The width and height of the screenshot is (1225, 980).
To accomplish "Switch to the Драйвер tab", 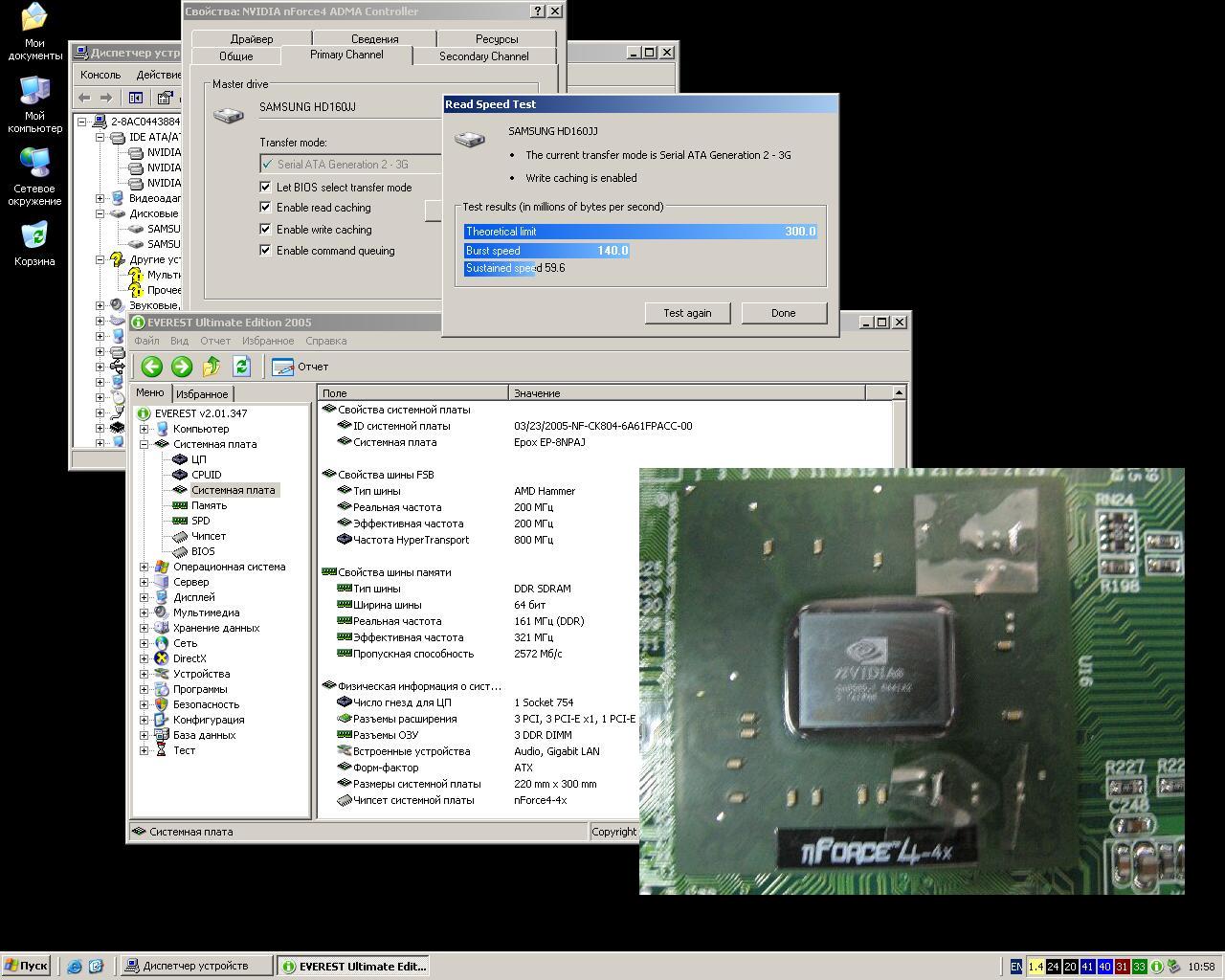I will pos(252,39).
